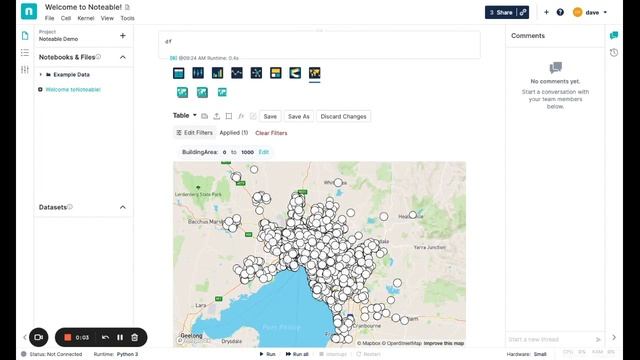640x360 pixels.
Task: Open the View menu
Action: (x=107, y=18)
